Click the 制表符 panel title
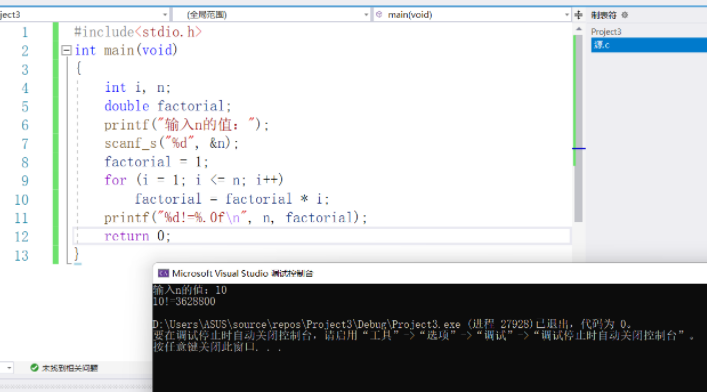The width and height of the screenshot is (707, 392). coord(603,15)
